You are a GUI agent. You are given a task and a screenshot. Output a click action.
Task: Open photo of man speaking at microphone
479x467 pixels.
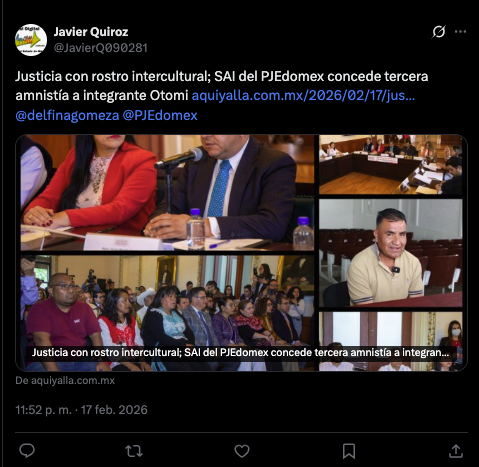click(167, 193)
